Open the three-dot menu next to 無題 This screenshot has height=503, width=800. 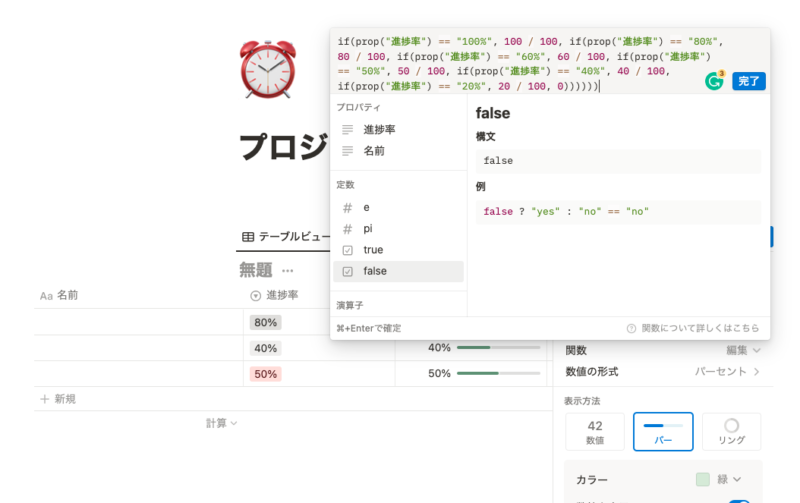point(288,271)
